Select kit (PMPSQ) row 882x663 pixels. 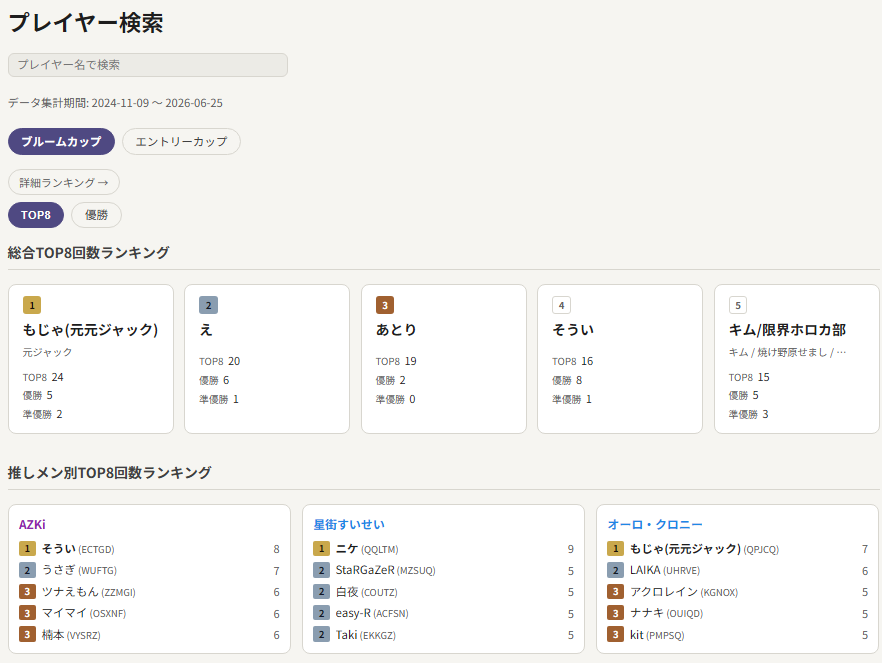point(737,635)
